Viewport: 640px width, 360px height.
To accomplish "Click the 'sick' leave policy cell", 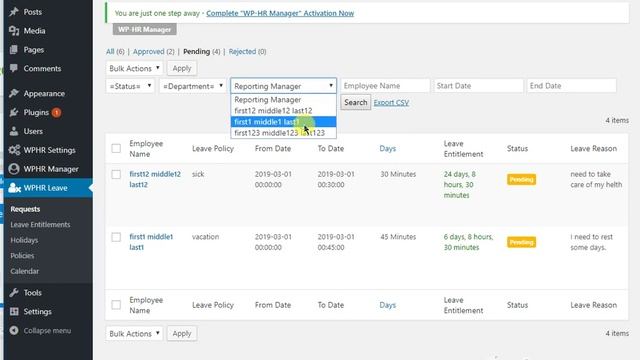I will point(198,174).
